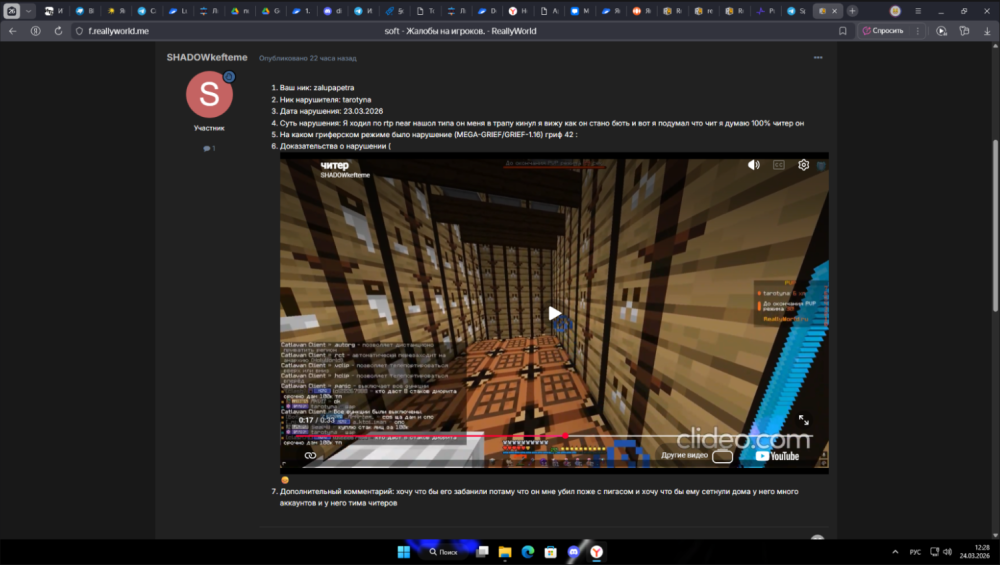
Task: Open the video settings gear
Action: pos(804,165)
